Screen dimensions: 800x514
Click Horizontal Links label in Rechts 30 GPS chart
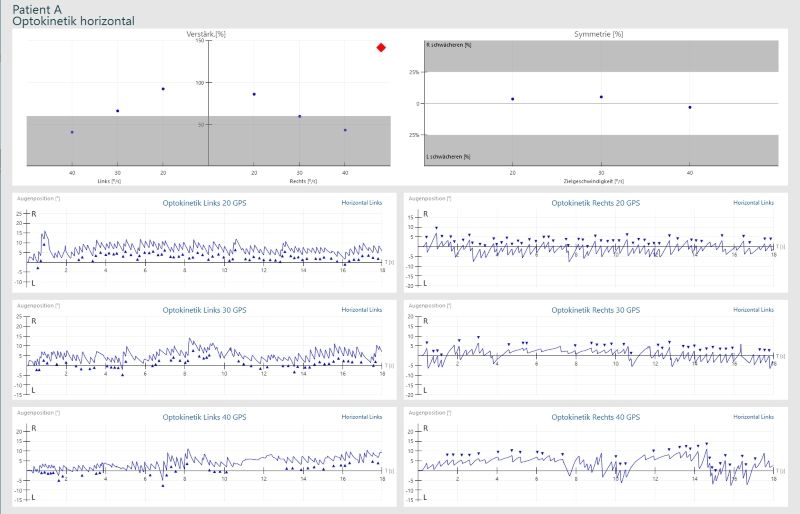[x=753, y=310]
